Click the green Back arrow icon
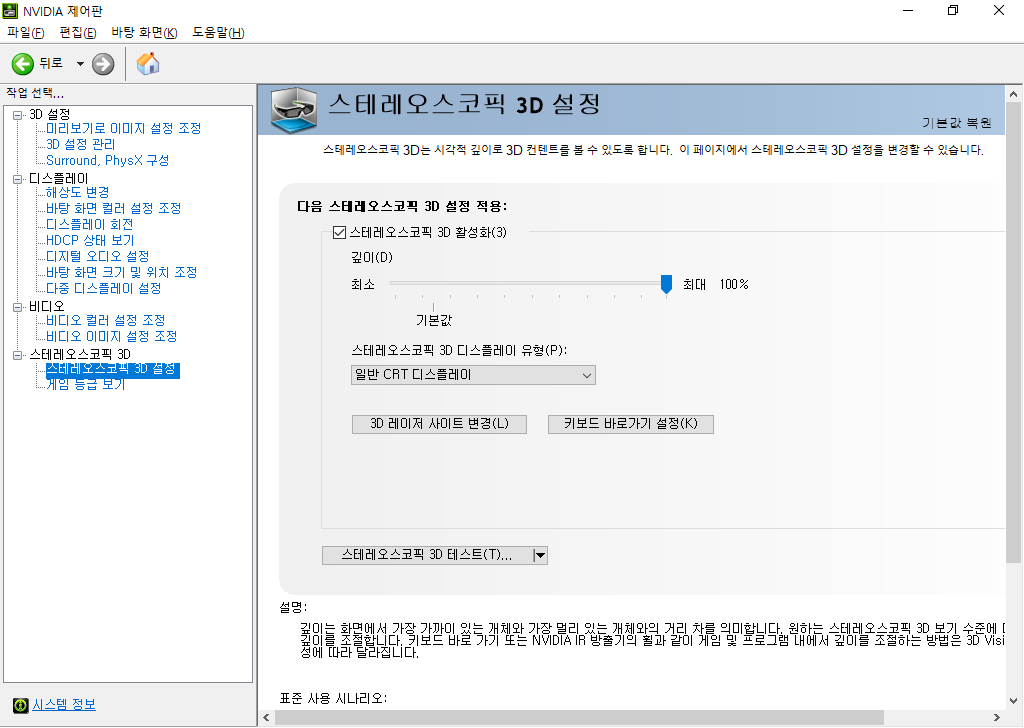 23,64
